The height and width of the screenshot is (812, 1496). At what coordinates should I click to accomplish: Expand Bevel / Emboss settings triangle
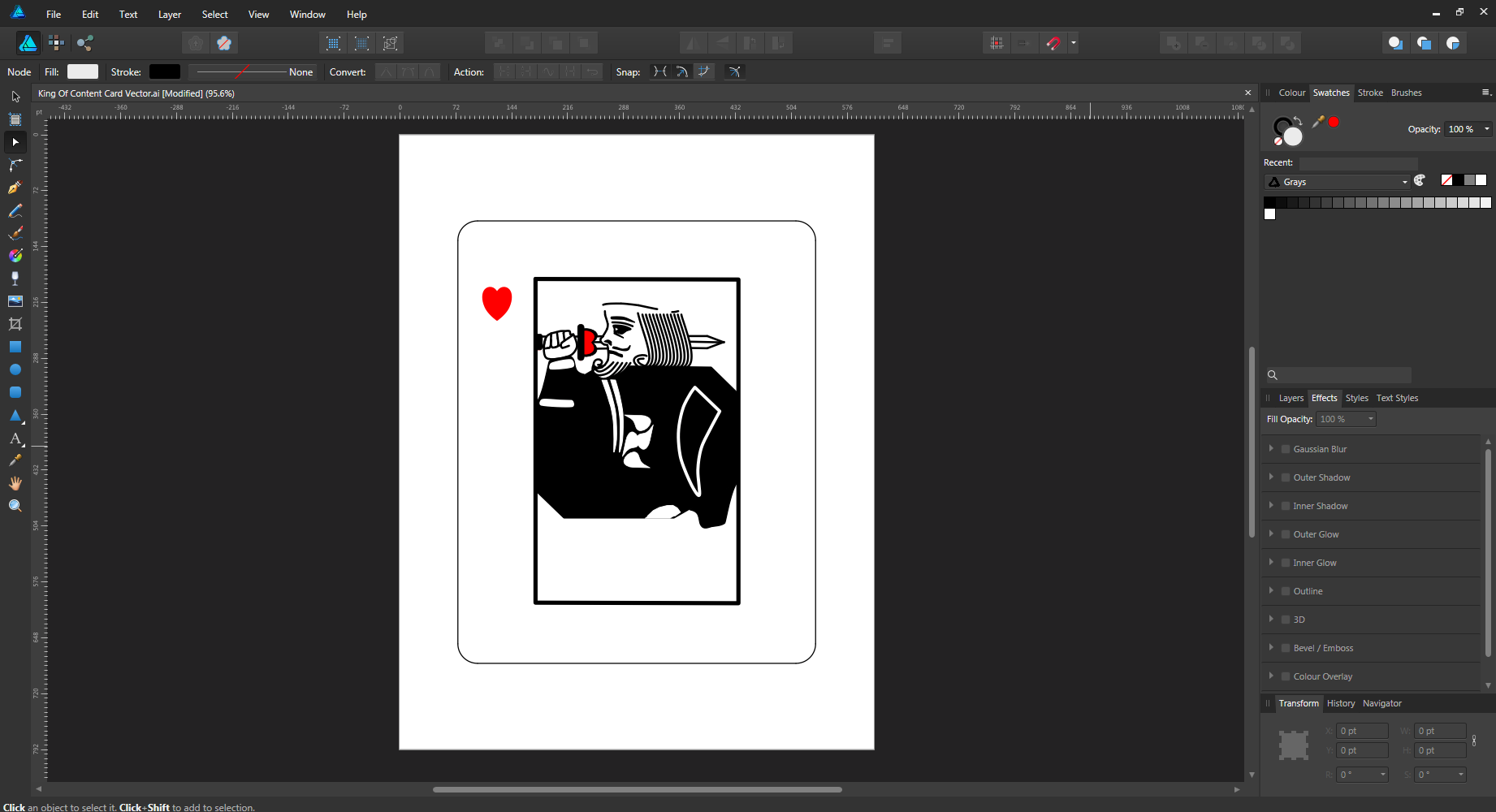pos(1271,647)
